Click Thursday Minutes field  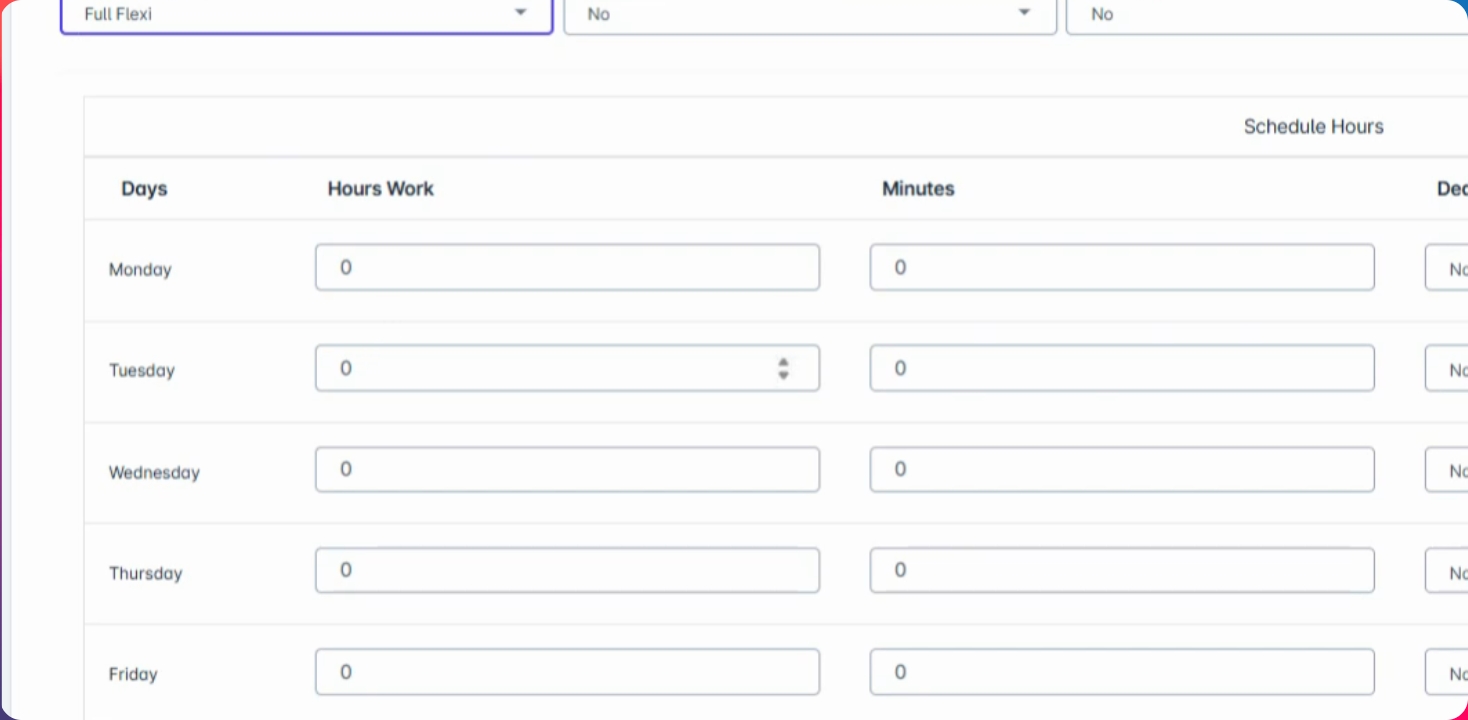[1121, 571]
